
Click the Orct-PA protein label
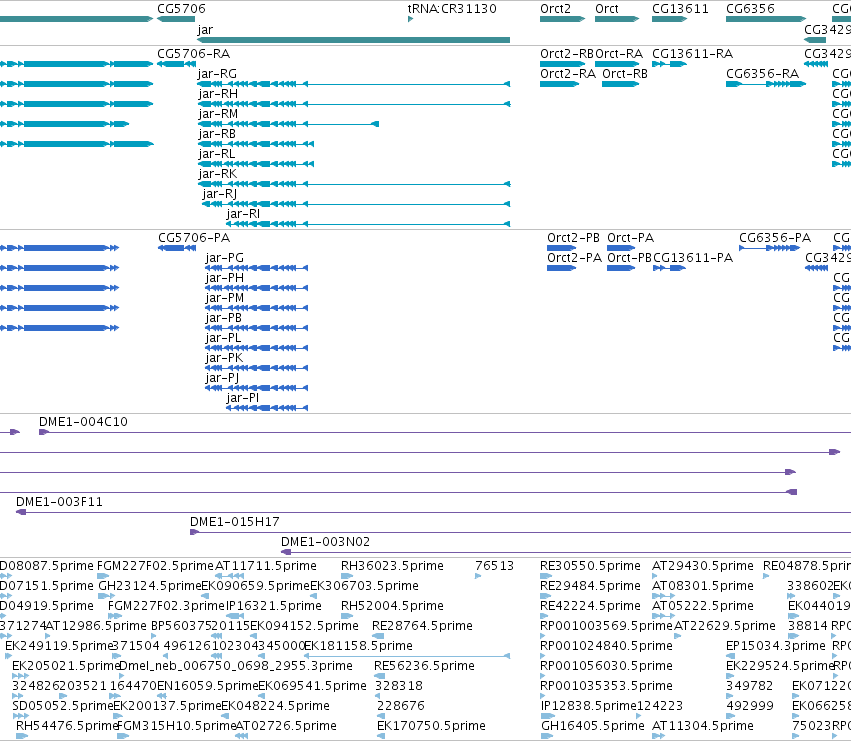click(x=631, y=238)
